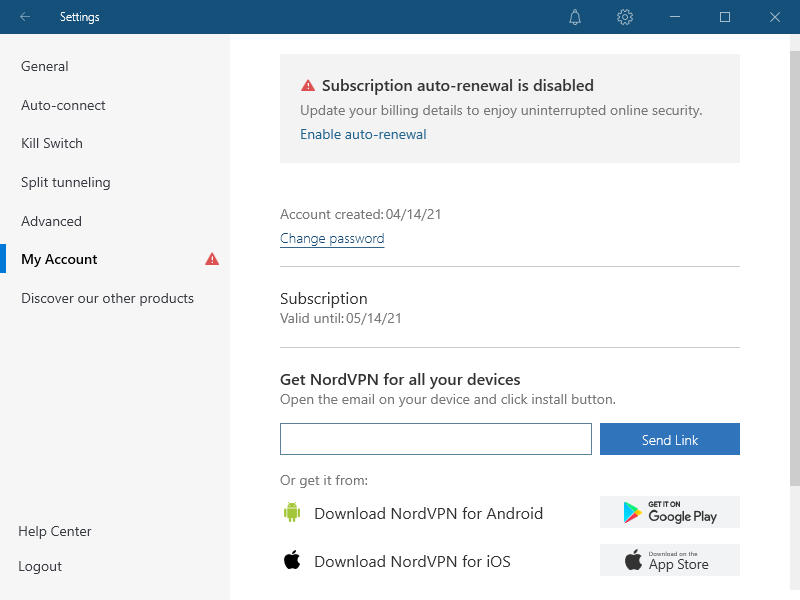
Task: Click the green Android robot icon
Action: pos(292,512)
